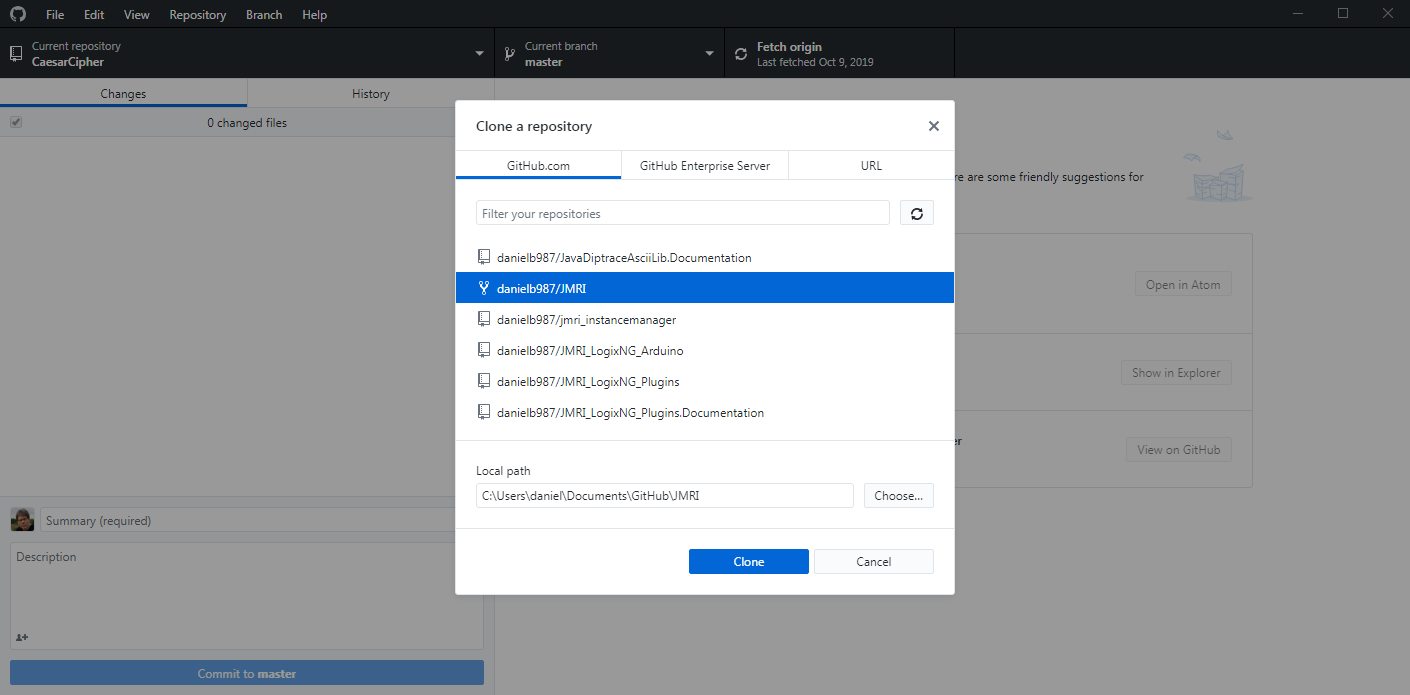Click the Filter your repositories field
This screenshot has height=695, width=1410.
tap(682, 213)
